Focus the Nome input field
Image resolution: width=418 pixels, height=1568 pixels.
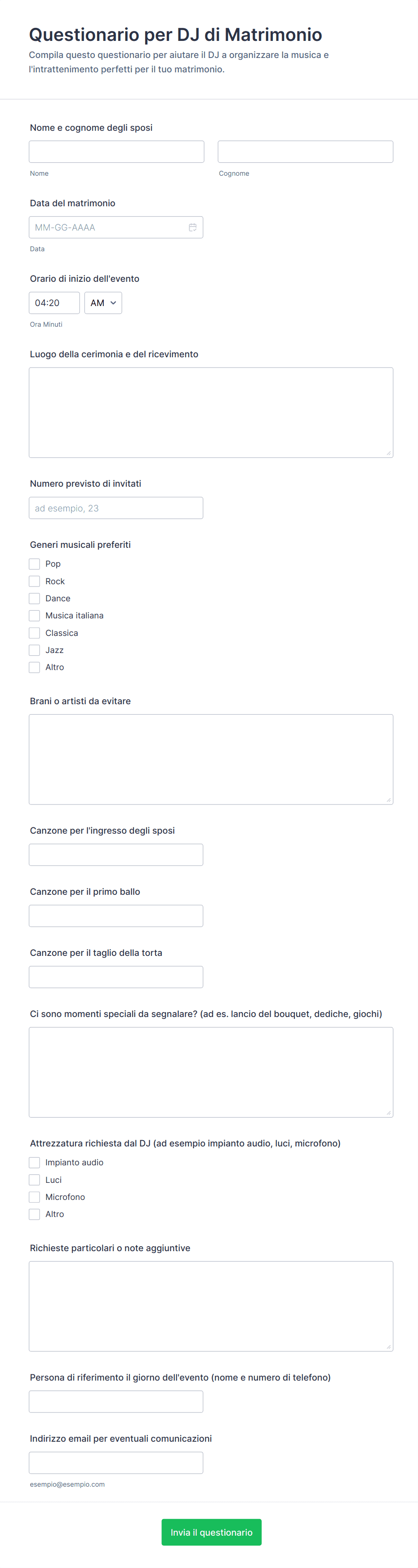point(116,151)
